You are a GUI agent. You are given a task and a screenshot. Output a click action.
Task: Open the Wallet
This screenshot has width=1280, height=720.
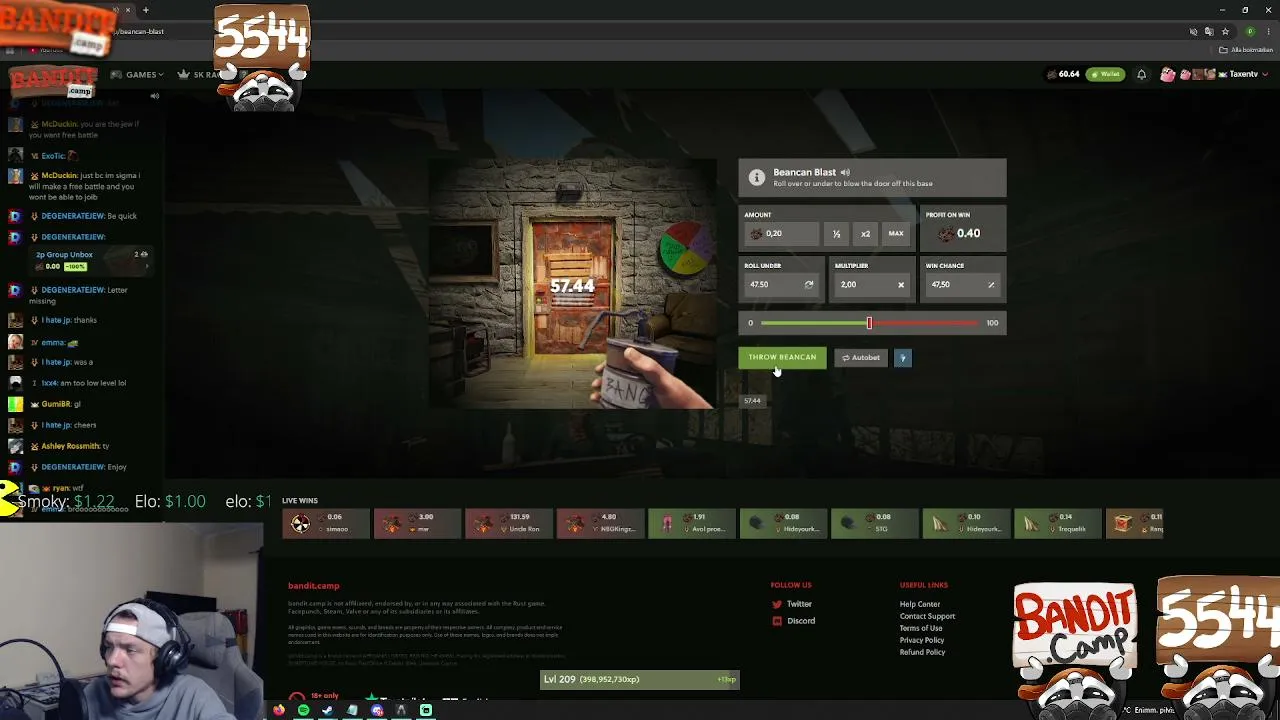[x=1106, y=74]
